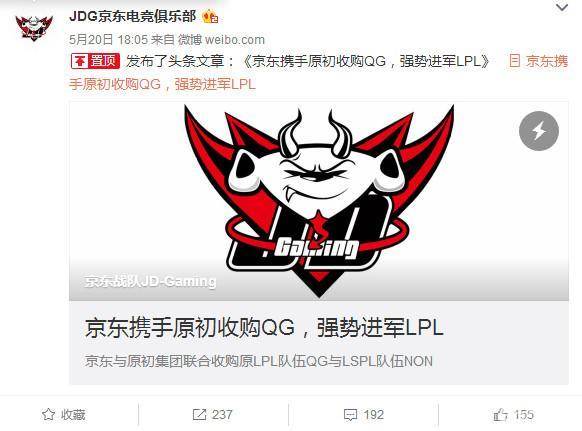Open the JDG京东电竞俱乐部 profile name
Viewport: 582px width, 431px height.
click(133, 17)
